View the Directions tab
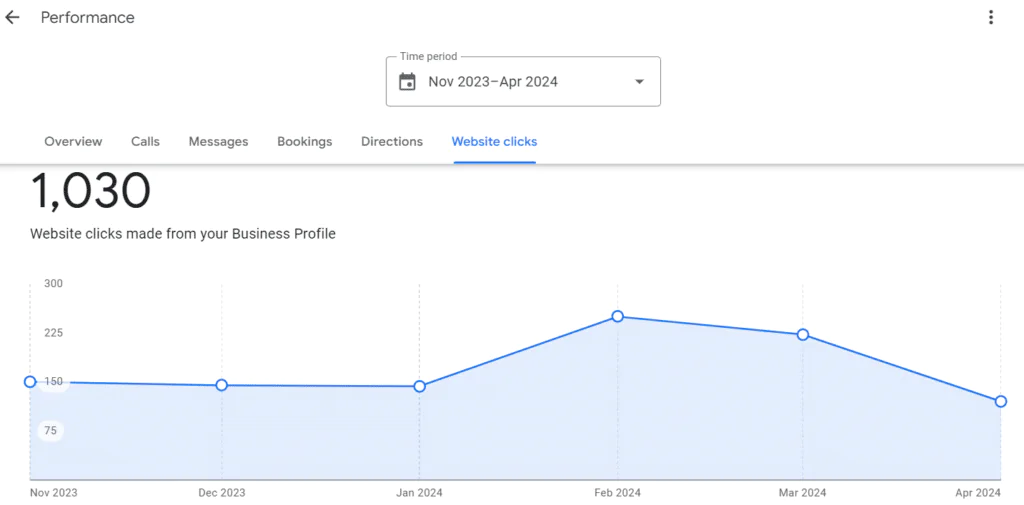The width and height of the screenshot is (1024, 505). (392, 142)
